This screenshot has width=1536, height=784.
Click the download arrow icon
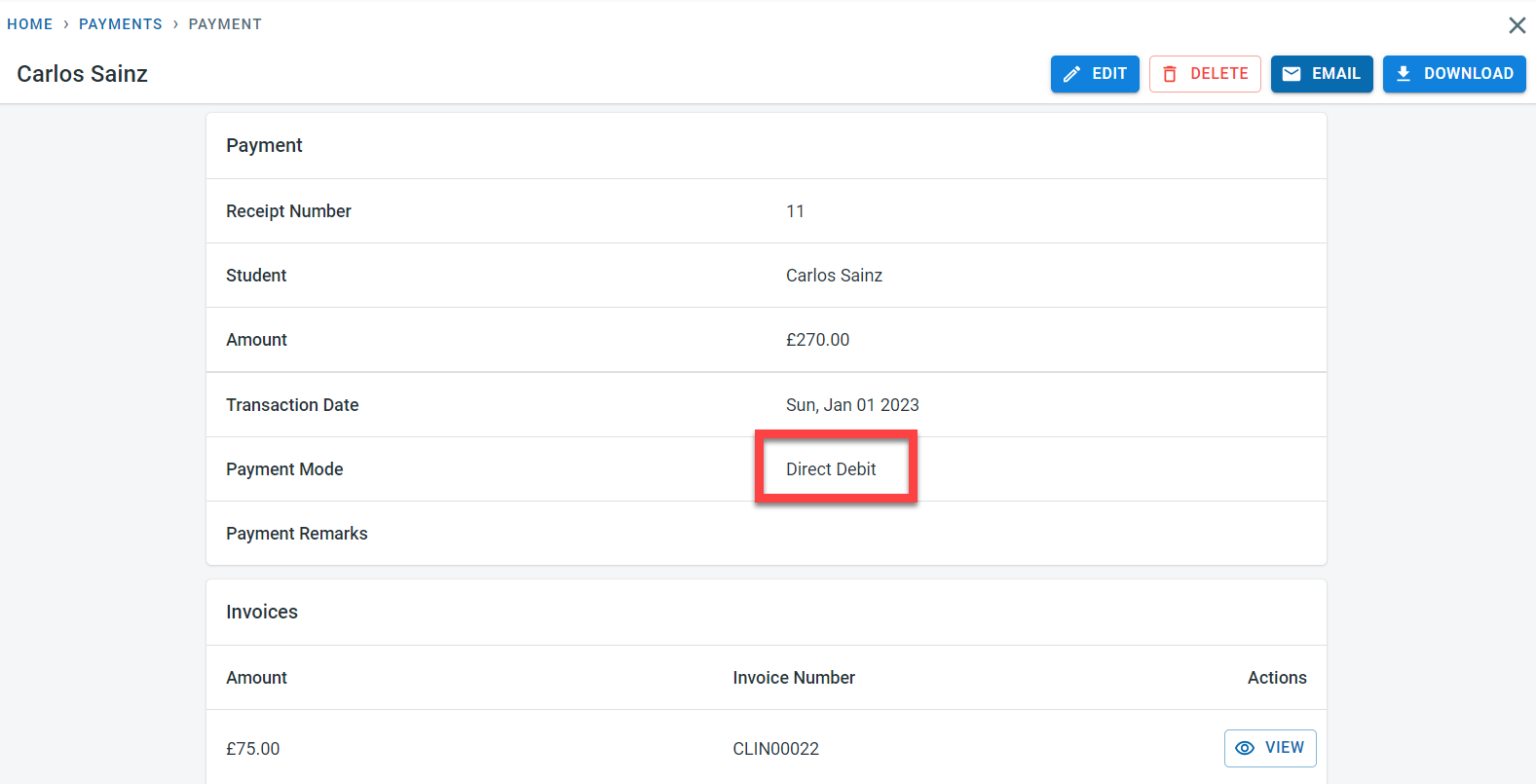click(x=1404, y=74)
